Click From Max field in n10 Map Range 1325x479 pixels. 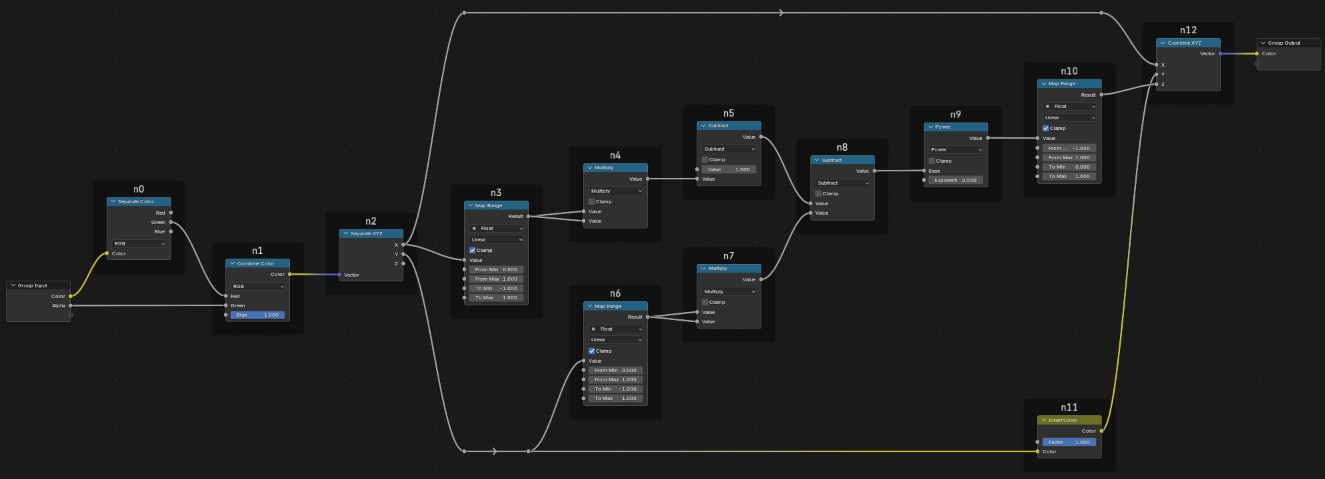pyautogui.click(x=1069, y=157)
